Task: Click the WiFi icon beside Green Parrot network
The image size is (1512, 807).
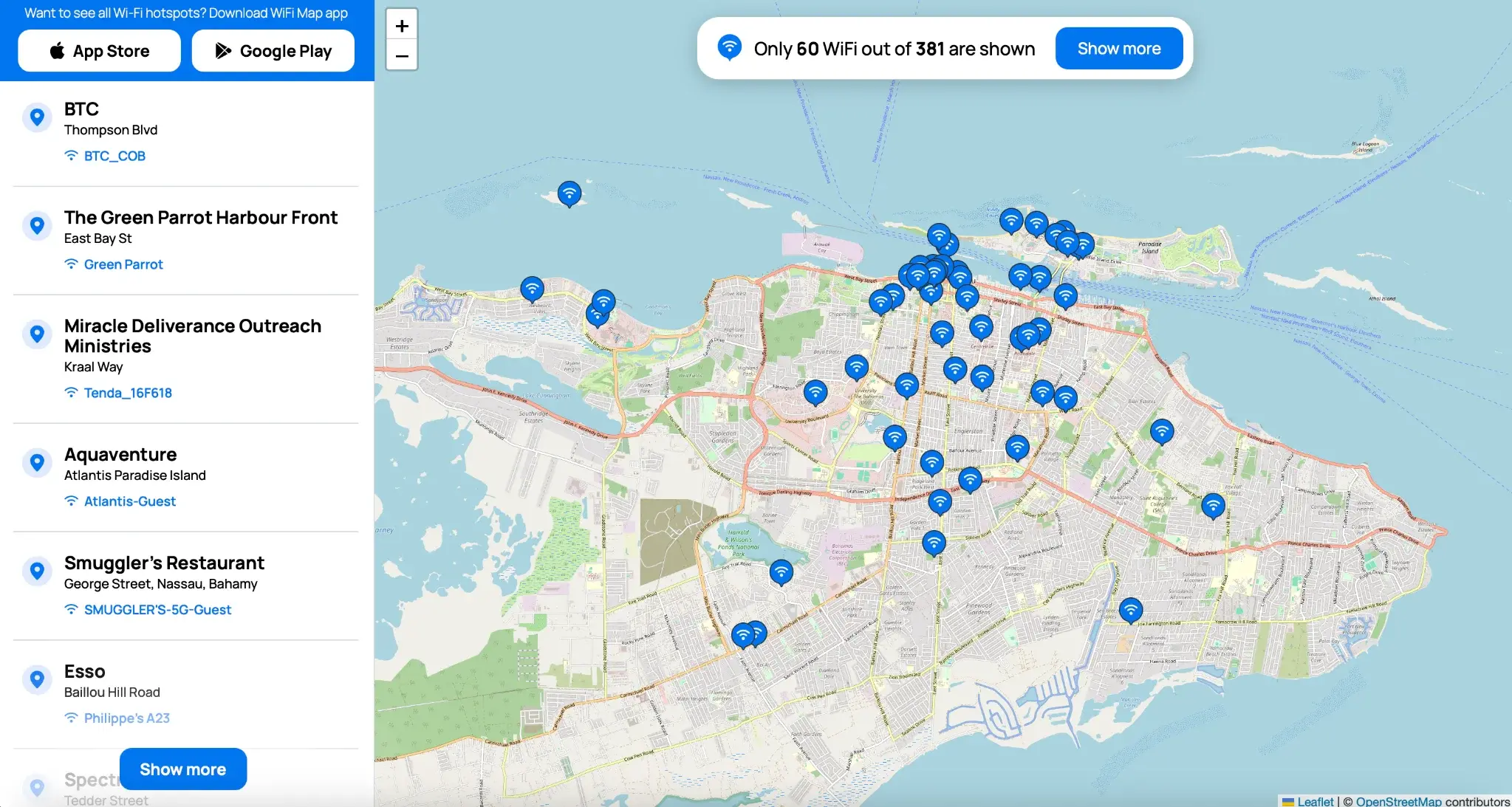Action: click(x=71, y=264)
